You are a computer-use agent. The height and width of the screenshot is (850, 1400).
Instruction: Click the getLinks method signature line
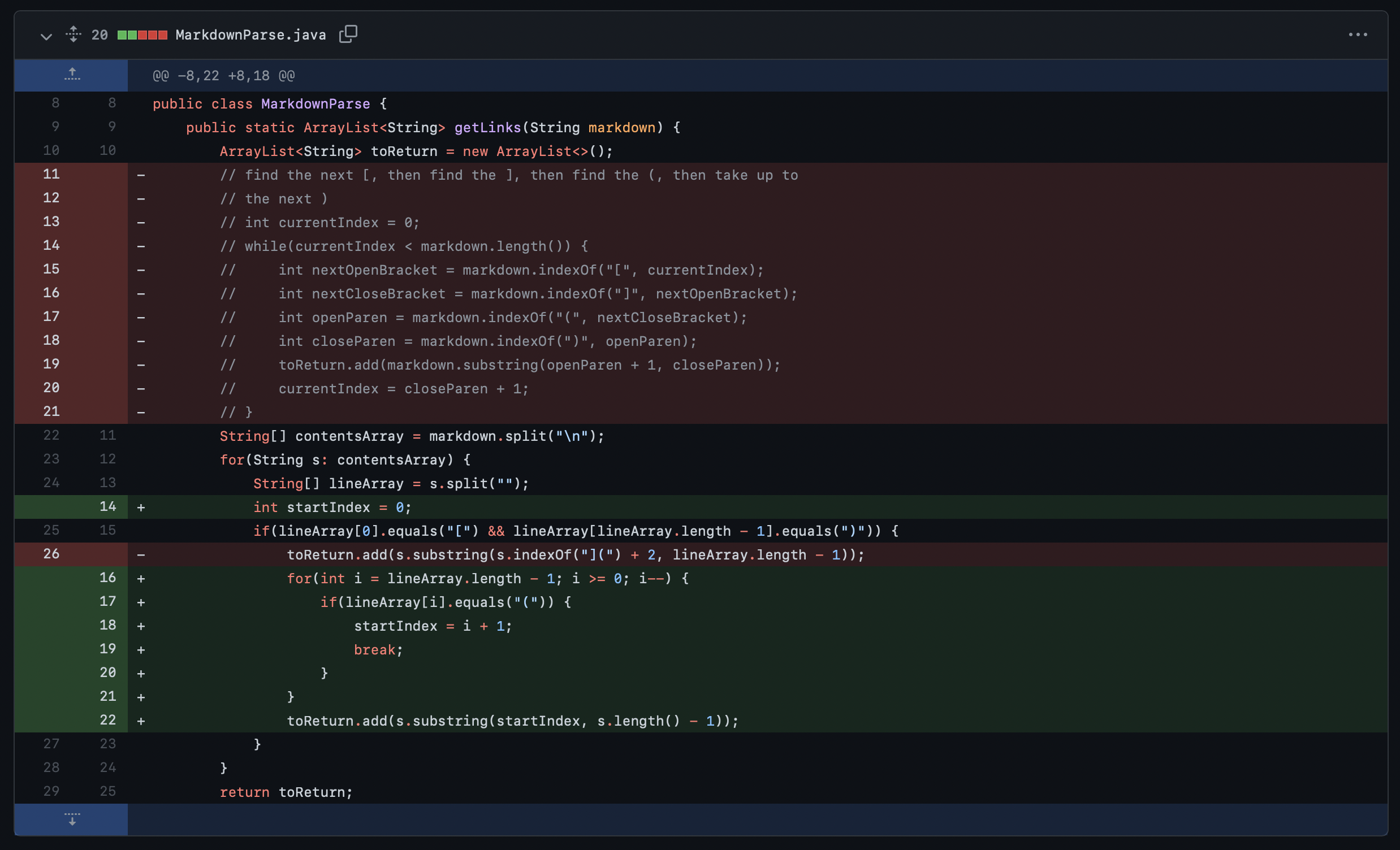[433, 128]
